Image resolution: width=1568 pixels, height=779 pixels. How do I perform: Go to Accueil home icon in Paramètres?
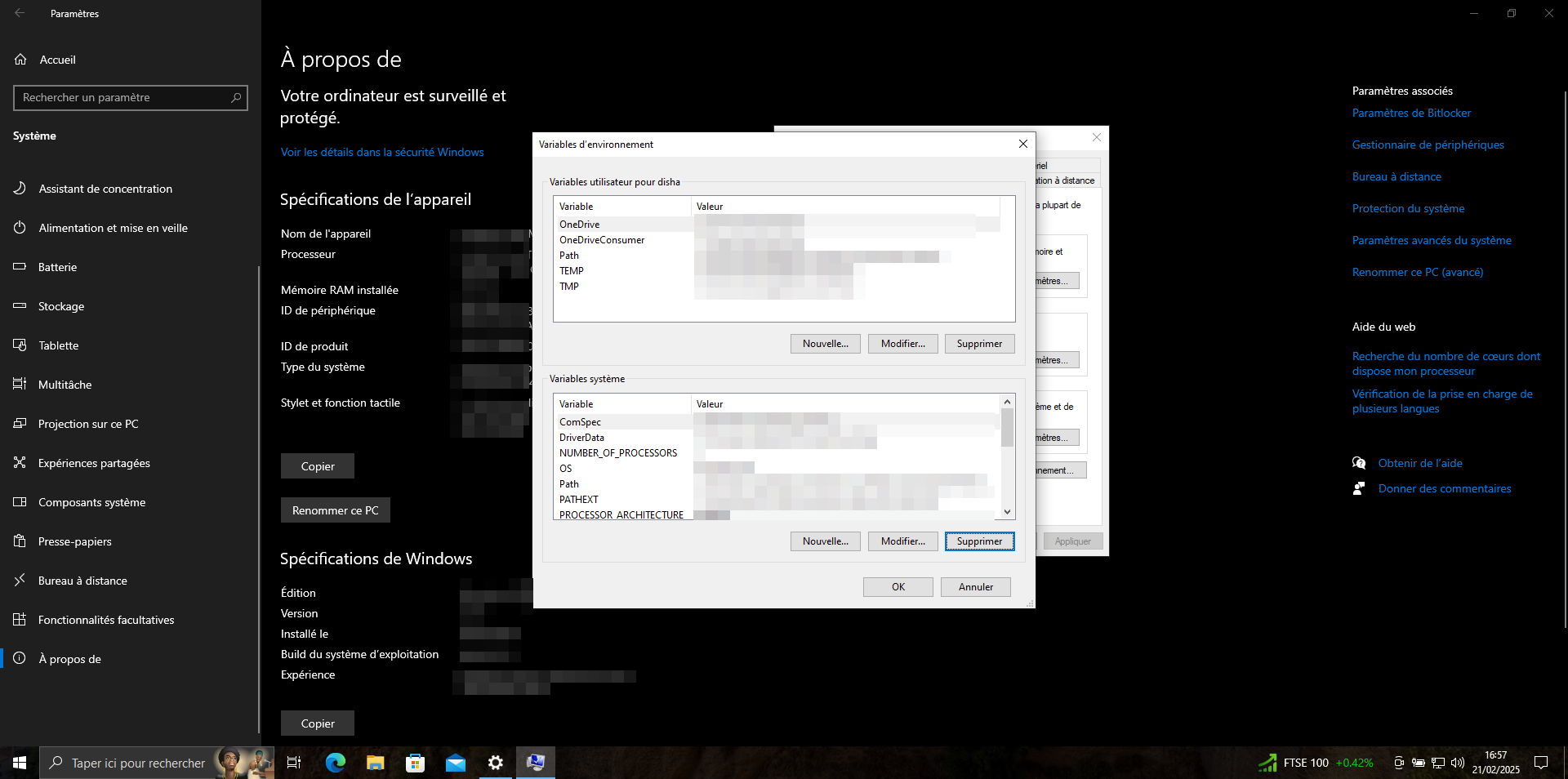point(21,60)
